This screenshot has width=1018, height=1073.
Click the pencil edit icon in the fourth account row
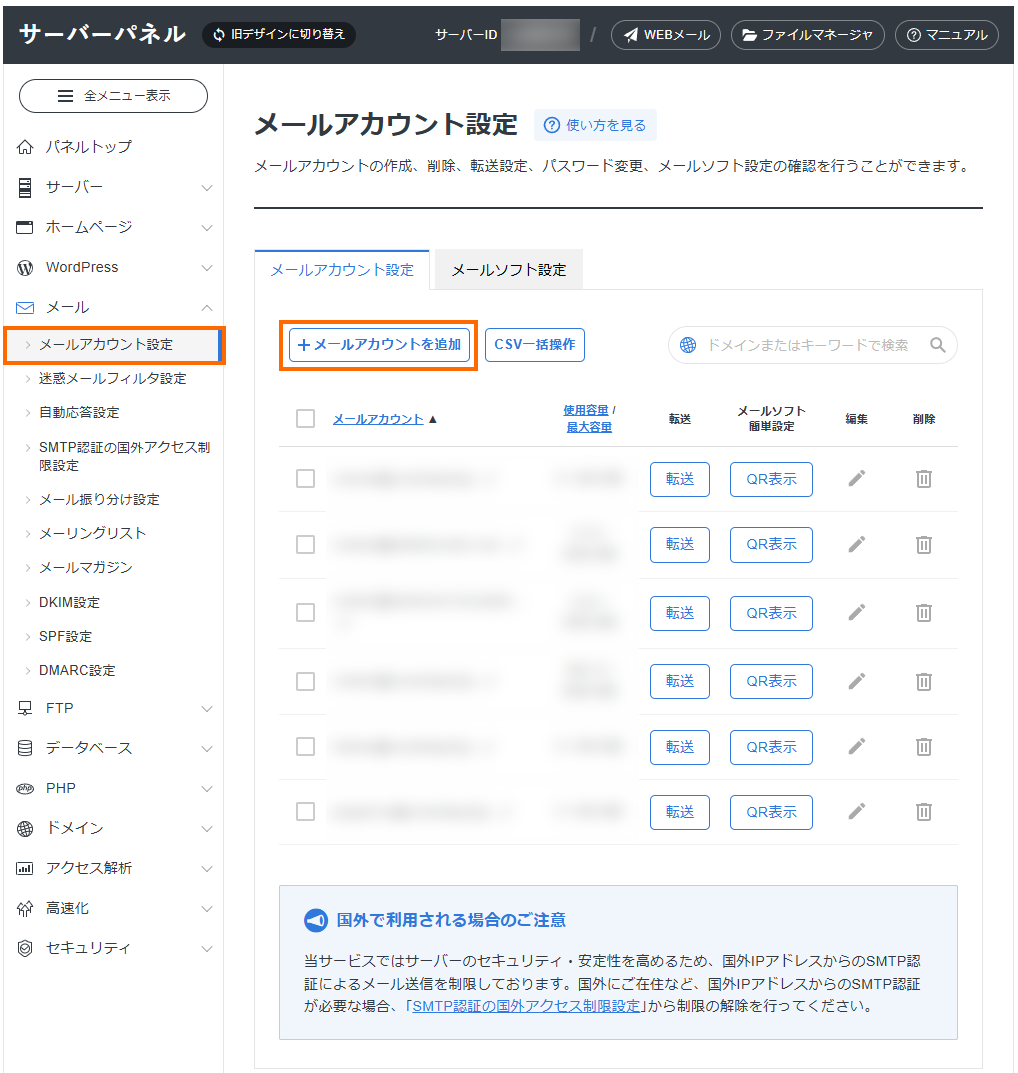click(857, 681)
